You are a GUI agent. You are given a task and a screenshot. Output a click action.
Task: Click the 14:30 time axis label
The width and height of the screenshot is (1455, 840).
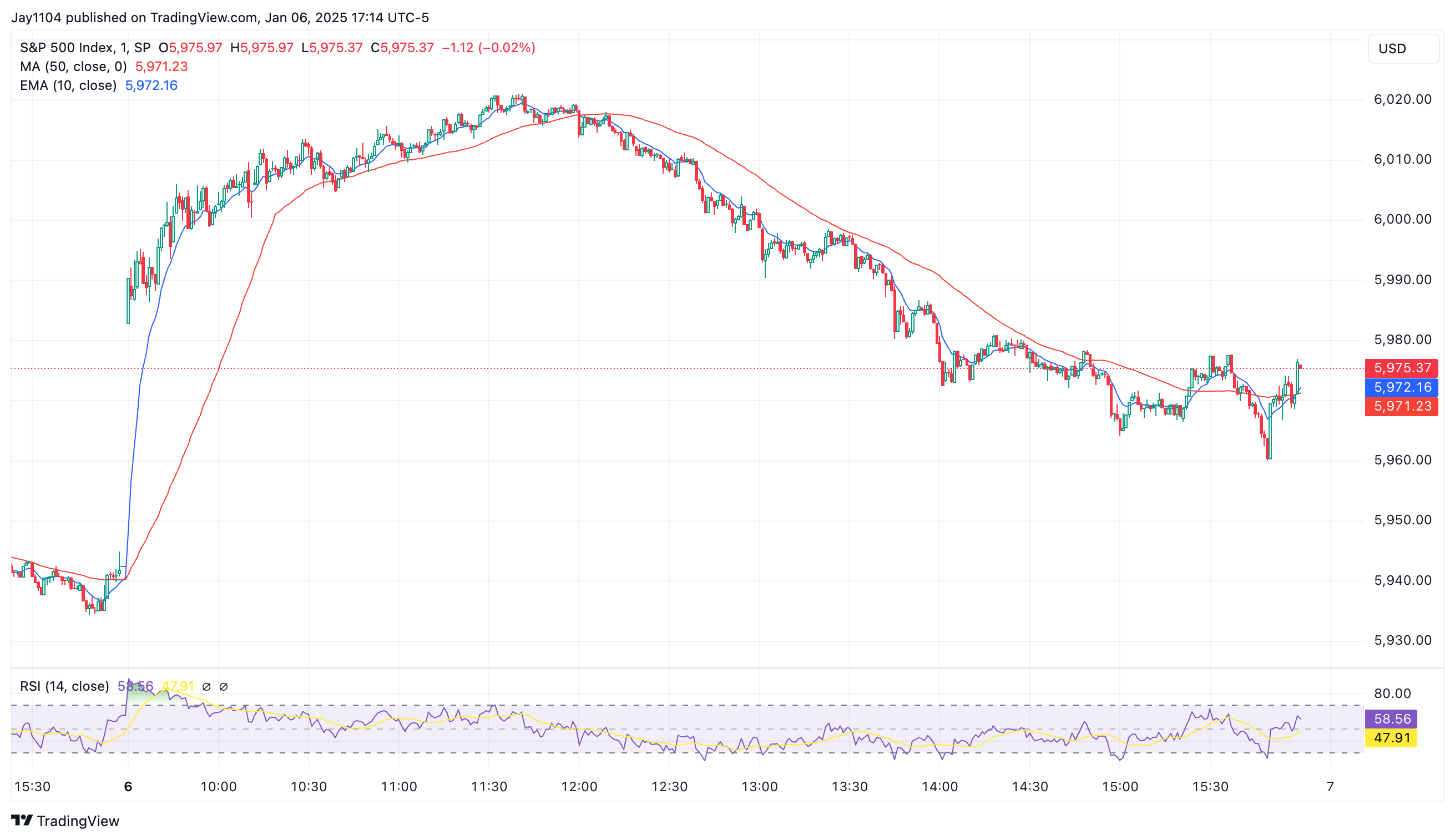1030,787
